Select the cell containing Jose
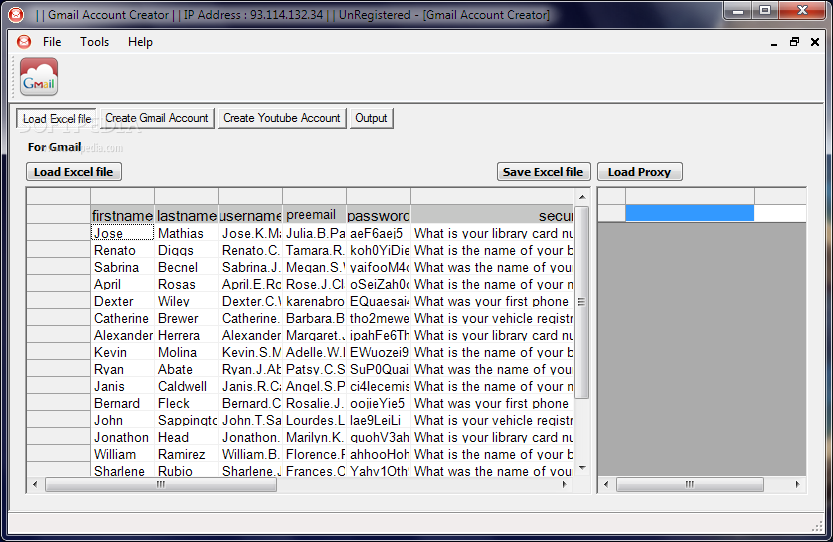The width and height of the screenshot is (833, 542). 122,233
